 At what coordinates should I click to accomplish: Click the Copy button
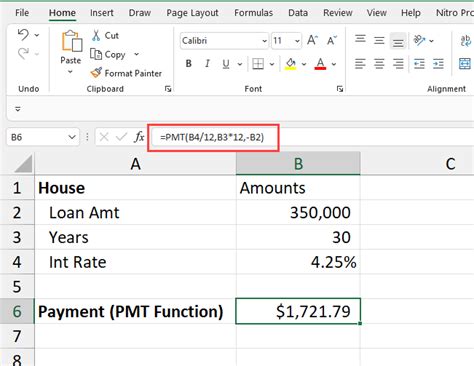click(108, 54)
